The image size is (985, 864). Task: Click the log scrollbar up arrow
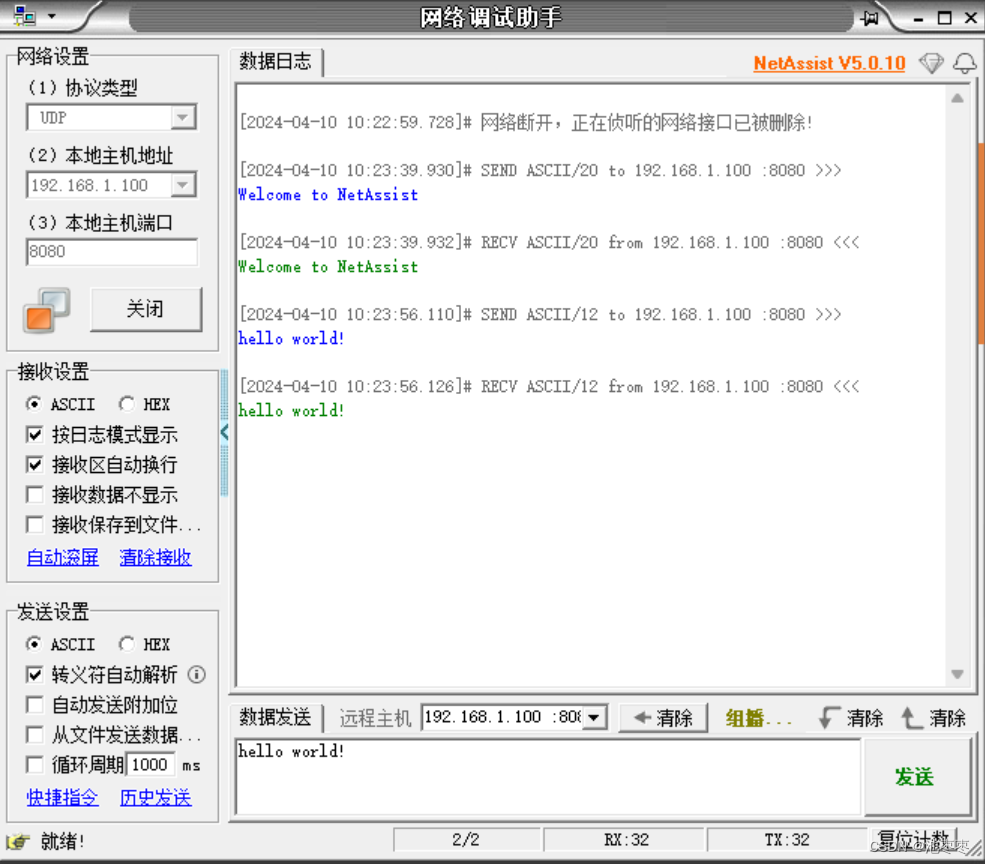957,98
